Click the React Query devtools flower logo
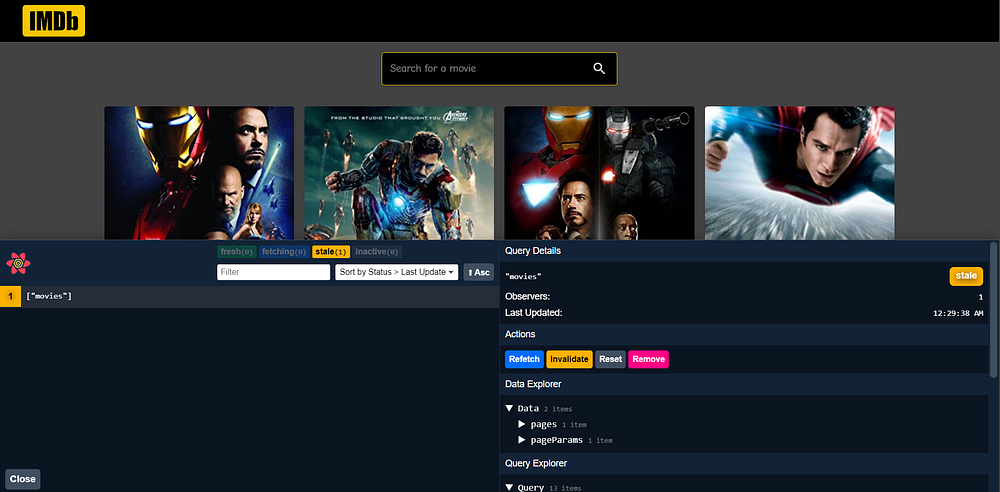Image resolution: width=1000 pixels, height=492 pixels. [x=18, y=263]
